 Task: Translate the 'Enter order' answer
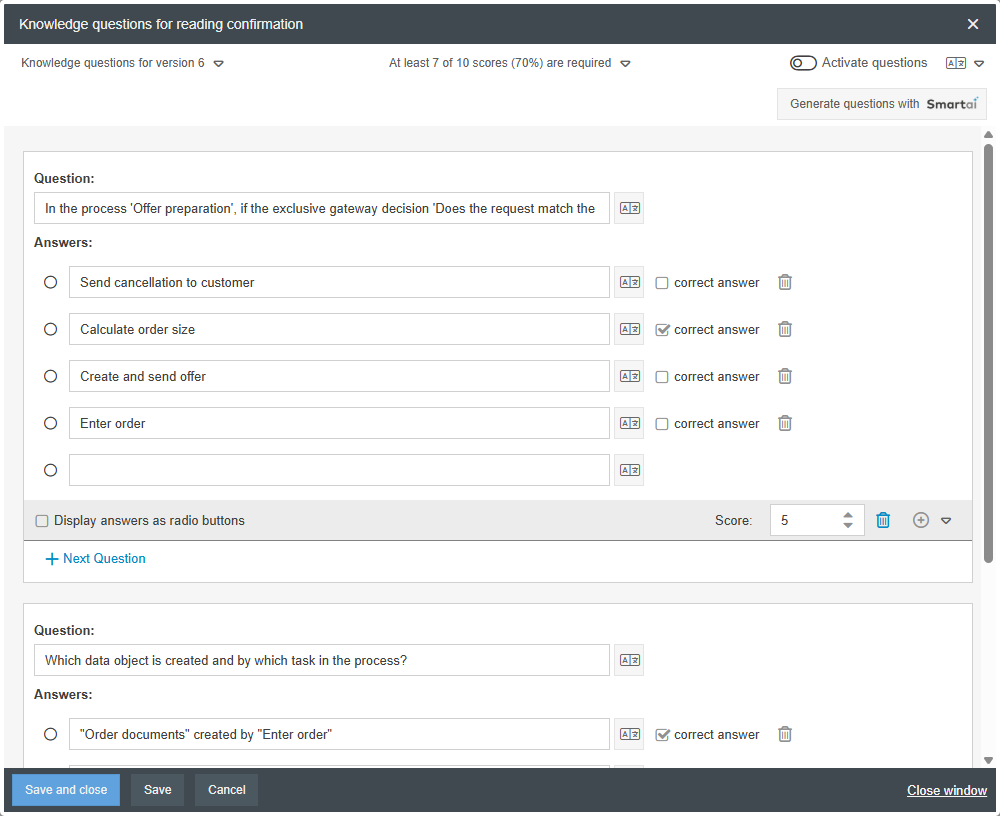[x=629, y=423]
